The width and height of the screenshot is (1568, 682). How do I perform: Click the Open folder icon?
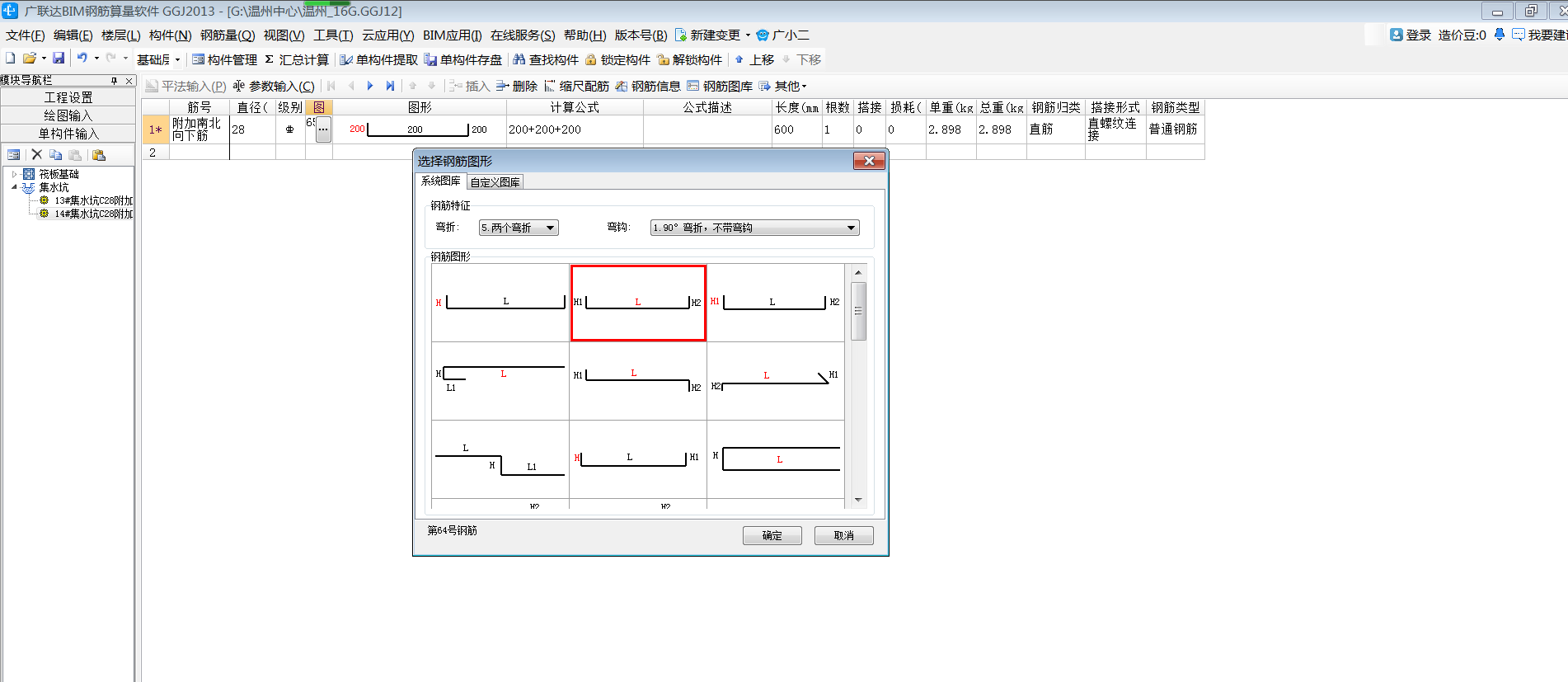coord(29,59)
